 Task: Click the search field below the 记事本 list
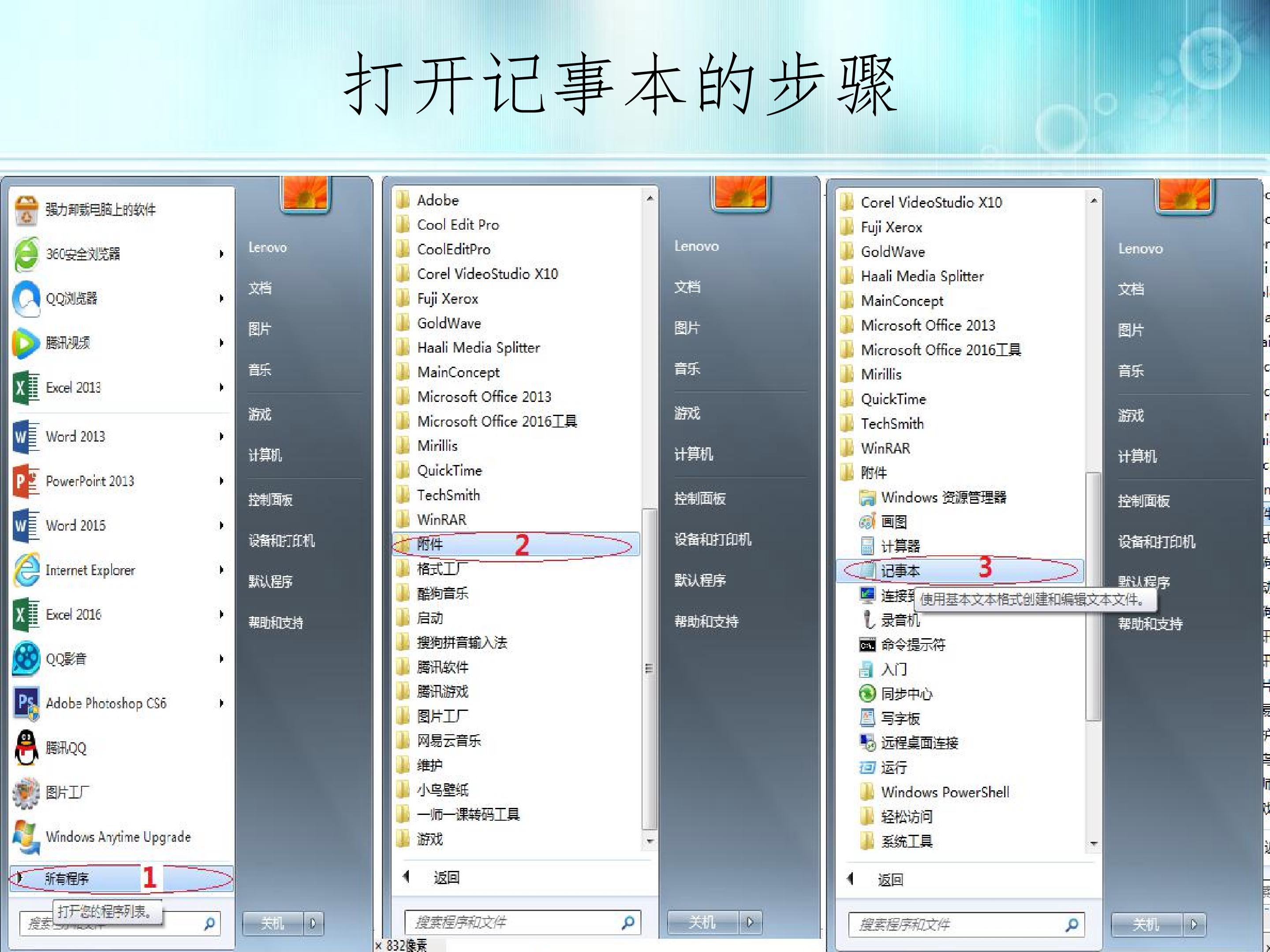(966, 925)
